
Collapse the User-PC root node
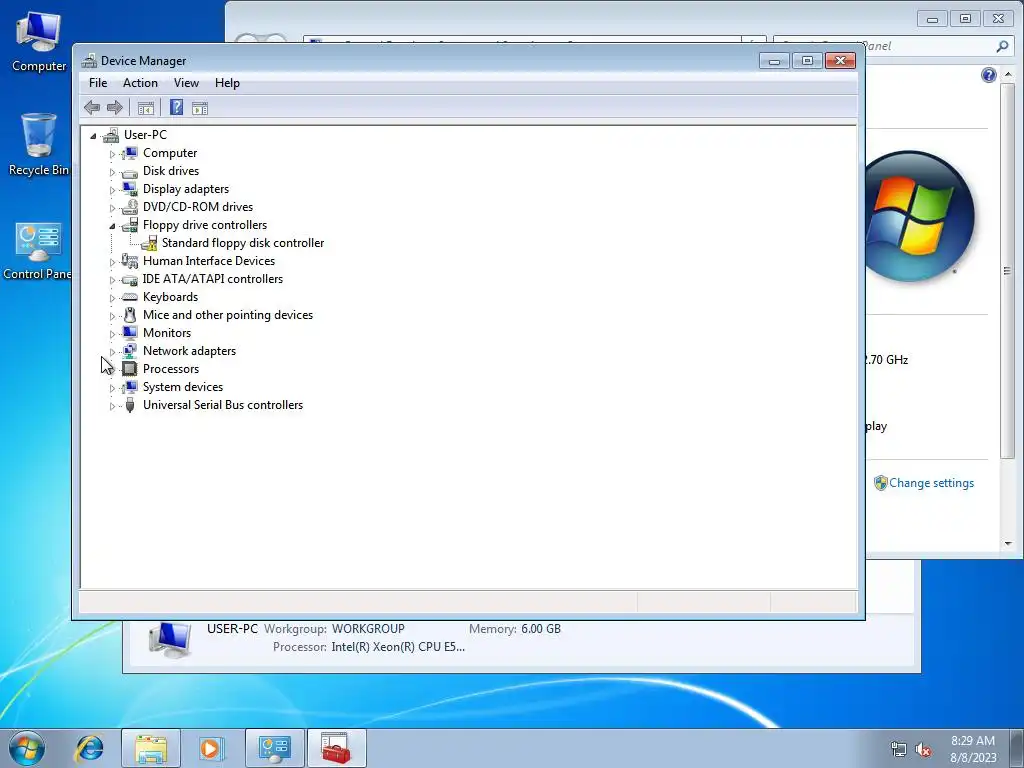(93, 136)
